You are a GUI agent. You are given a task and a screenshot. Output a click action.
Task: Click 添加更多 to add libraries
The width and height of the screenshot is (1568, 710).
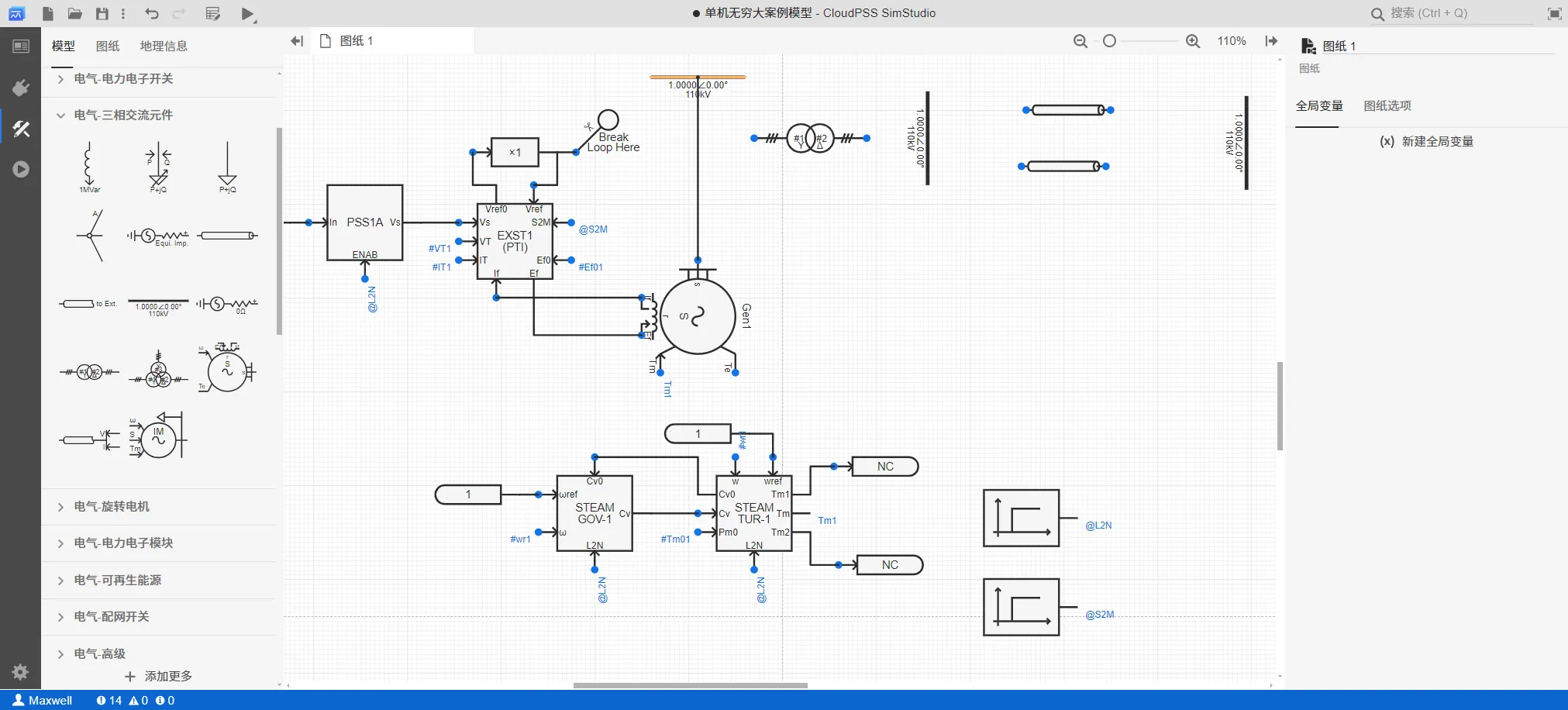tap(158, 676)
